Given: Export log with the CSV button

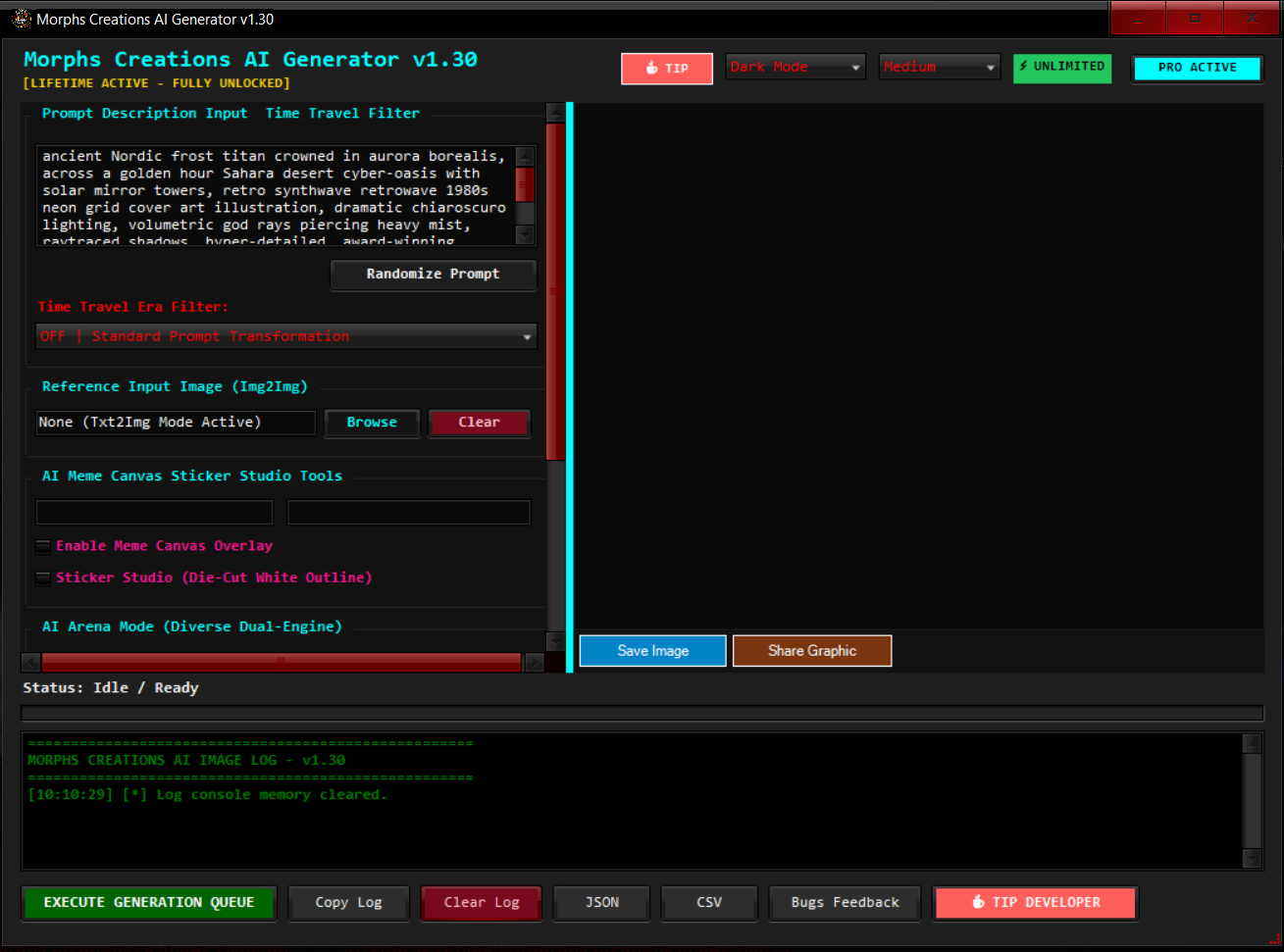Looking at the screenshot, I should click(709, 903).
